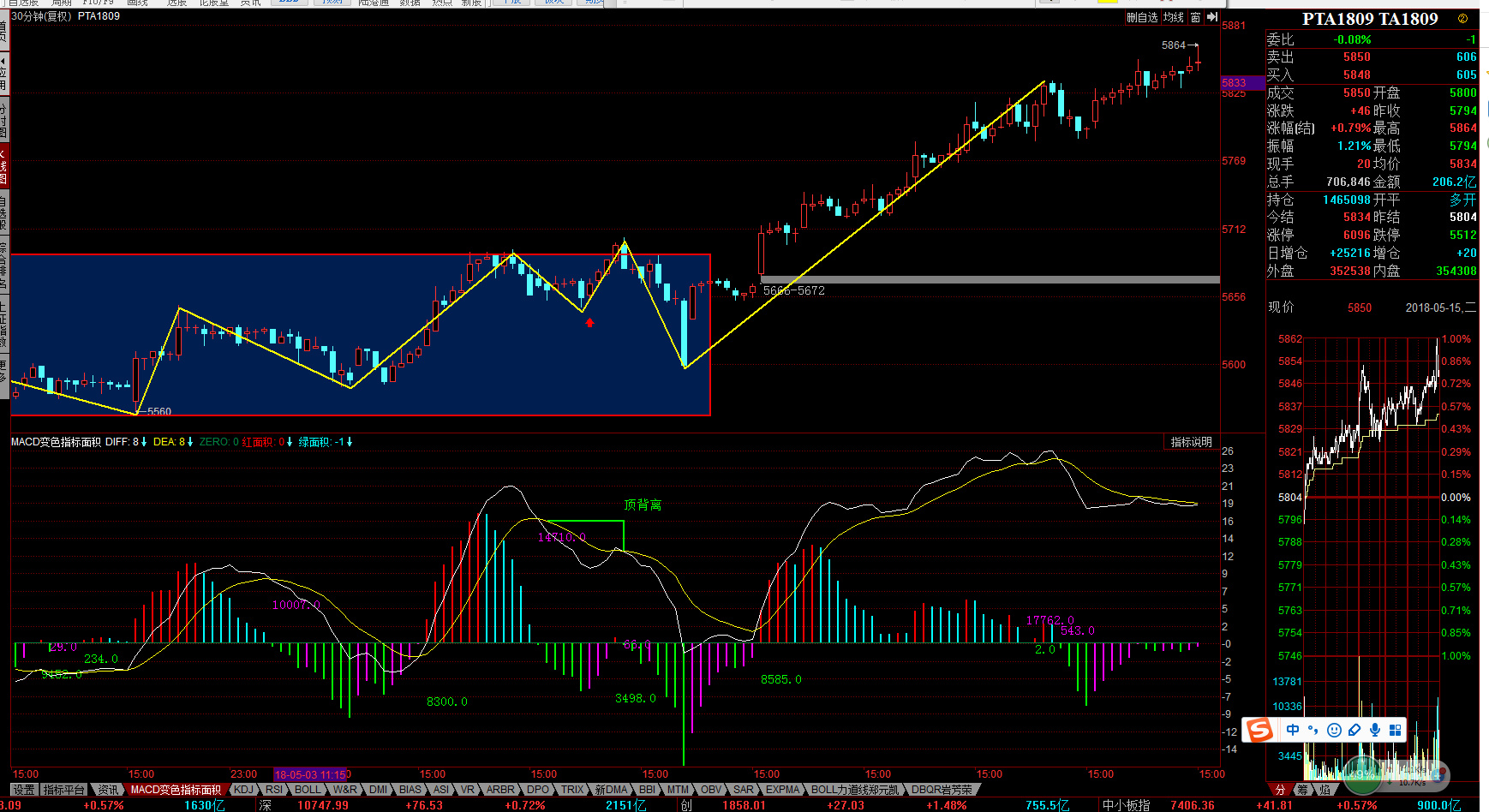
Task: Switch to the DMI indicator tab
Action: [379, 790]
